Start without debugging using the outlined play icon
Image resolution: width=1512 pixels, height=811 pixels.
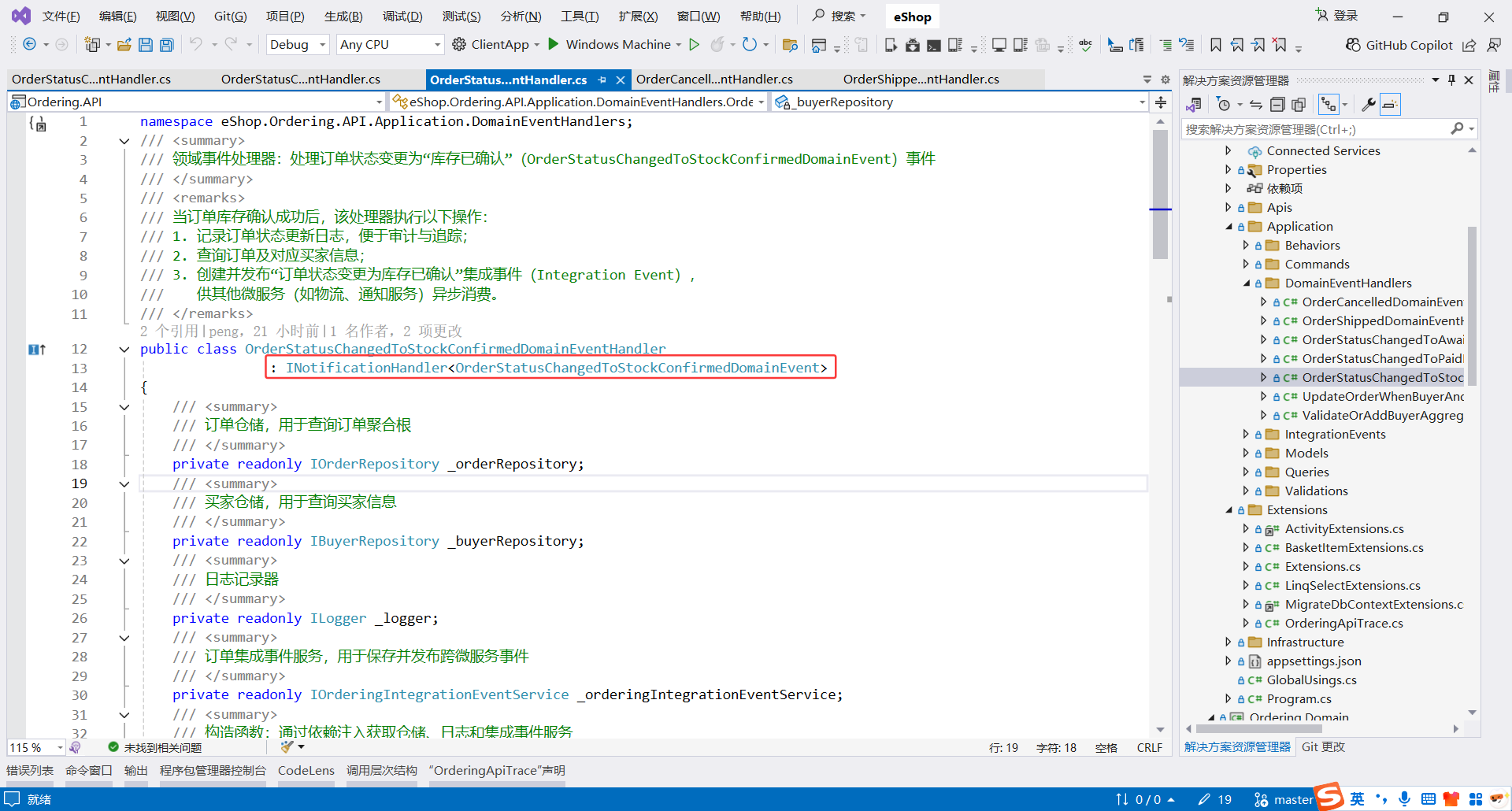pyautogui.click(x=695, y=45)
